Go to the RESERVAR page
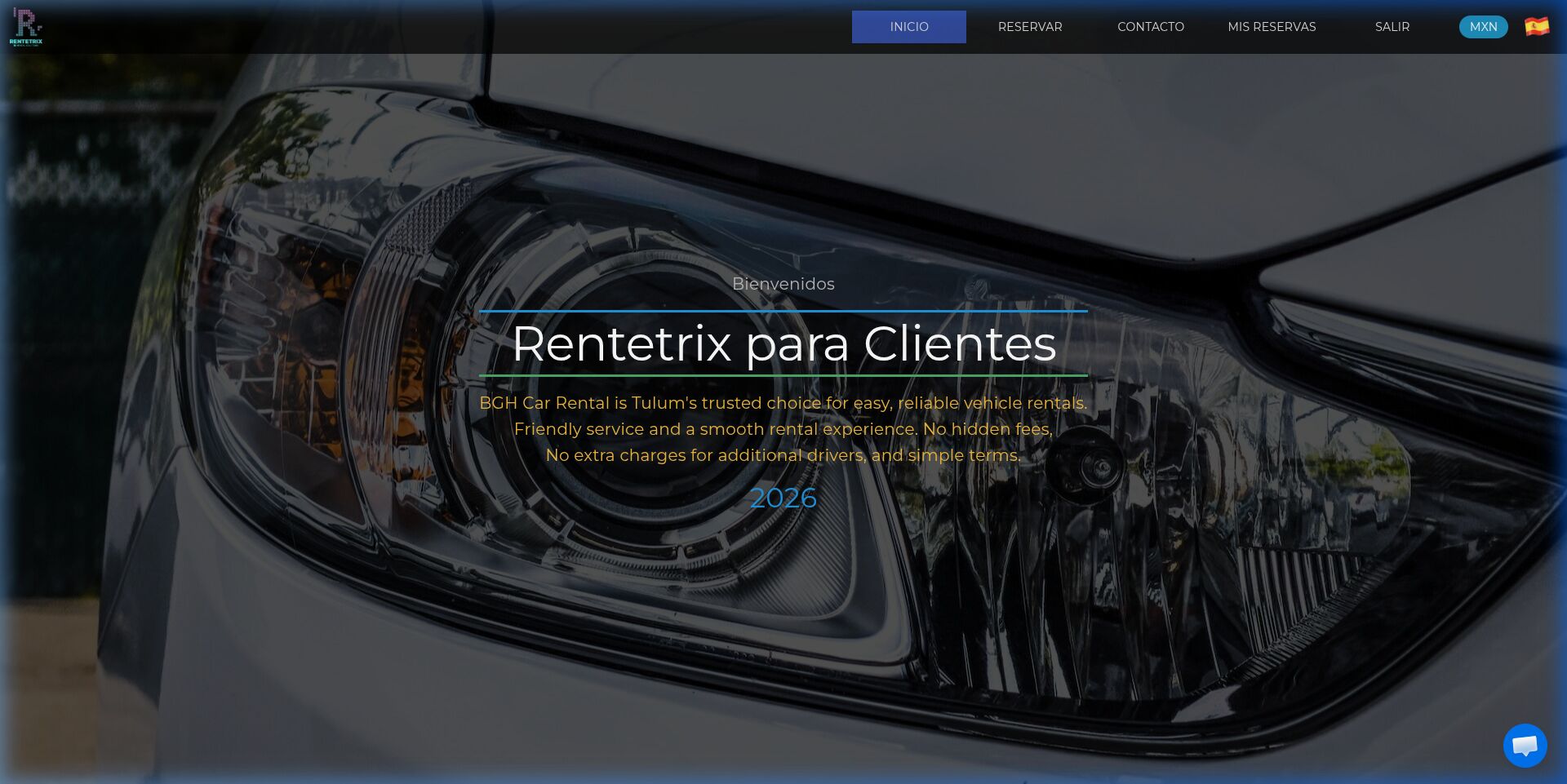The height and width of the screenshot is (784, 1567). [x=1030, y=27]
